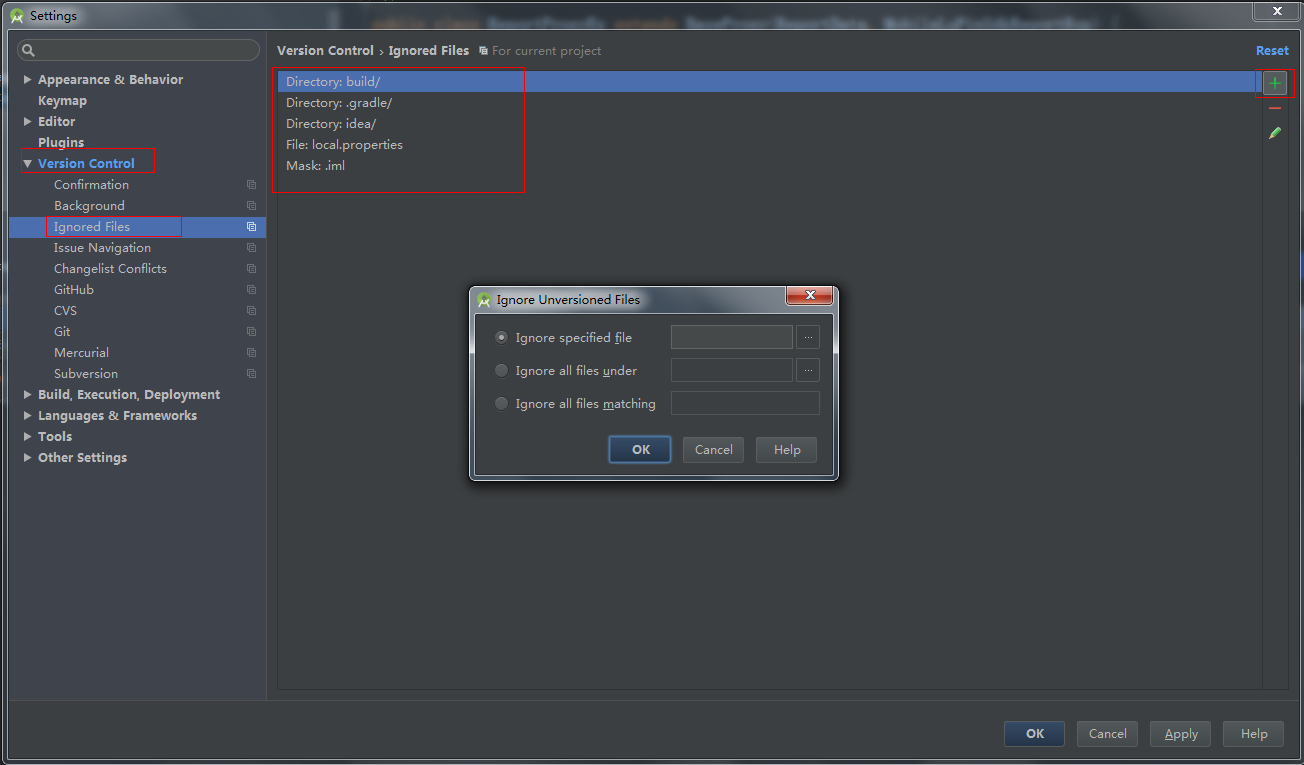Viewport: 1304px width, 765px height.
Task: Select Ignore all files under radio
Action: click(x=502, y=371)
